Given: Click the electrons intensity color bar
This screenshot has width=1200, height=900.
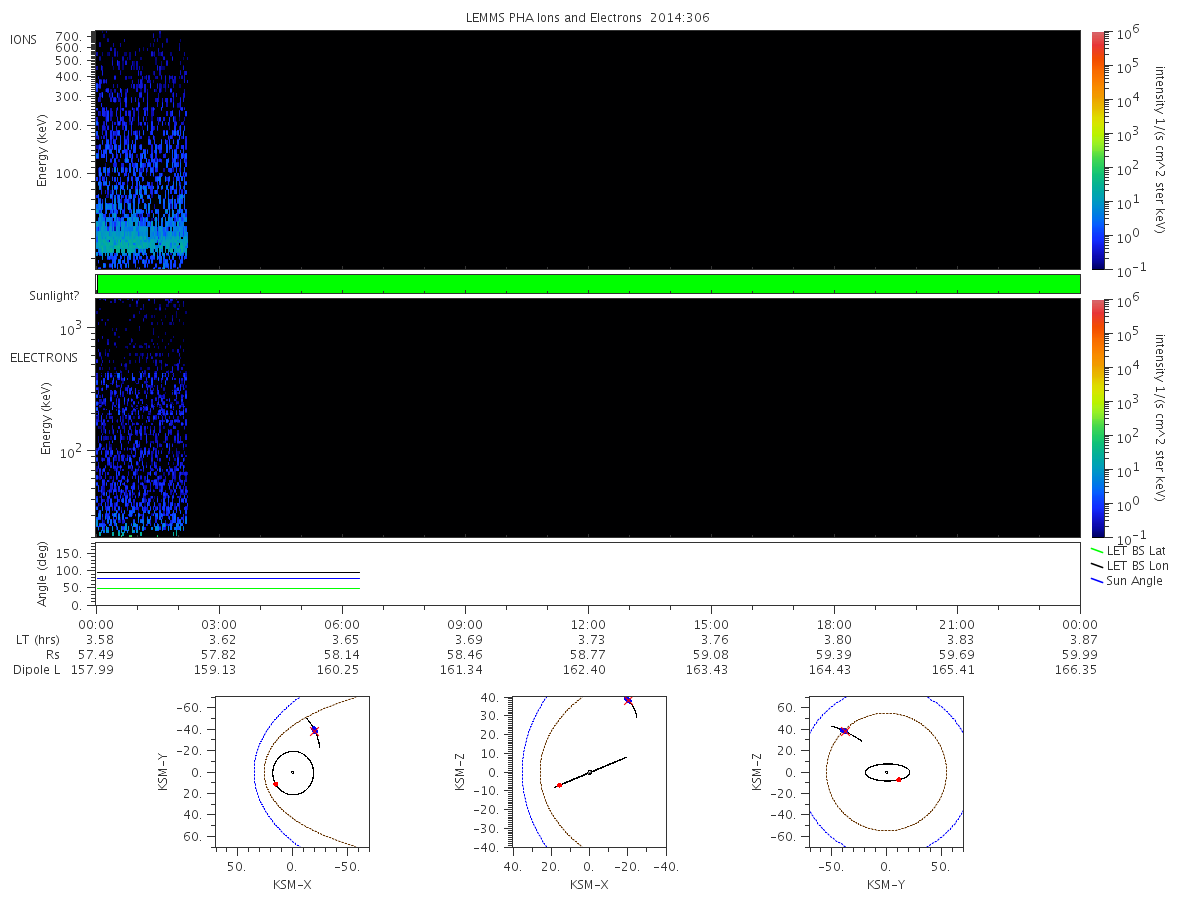Looking at the screenshot, I should tap(1098, 418).
